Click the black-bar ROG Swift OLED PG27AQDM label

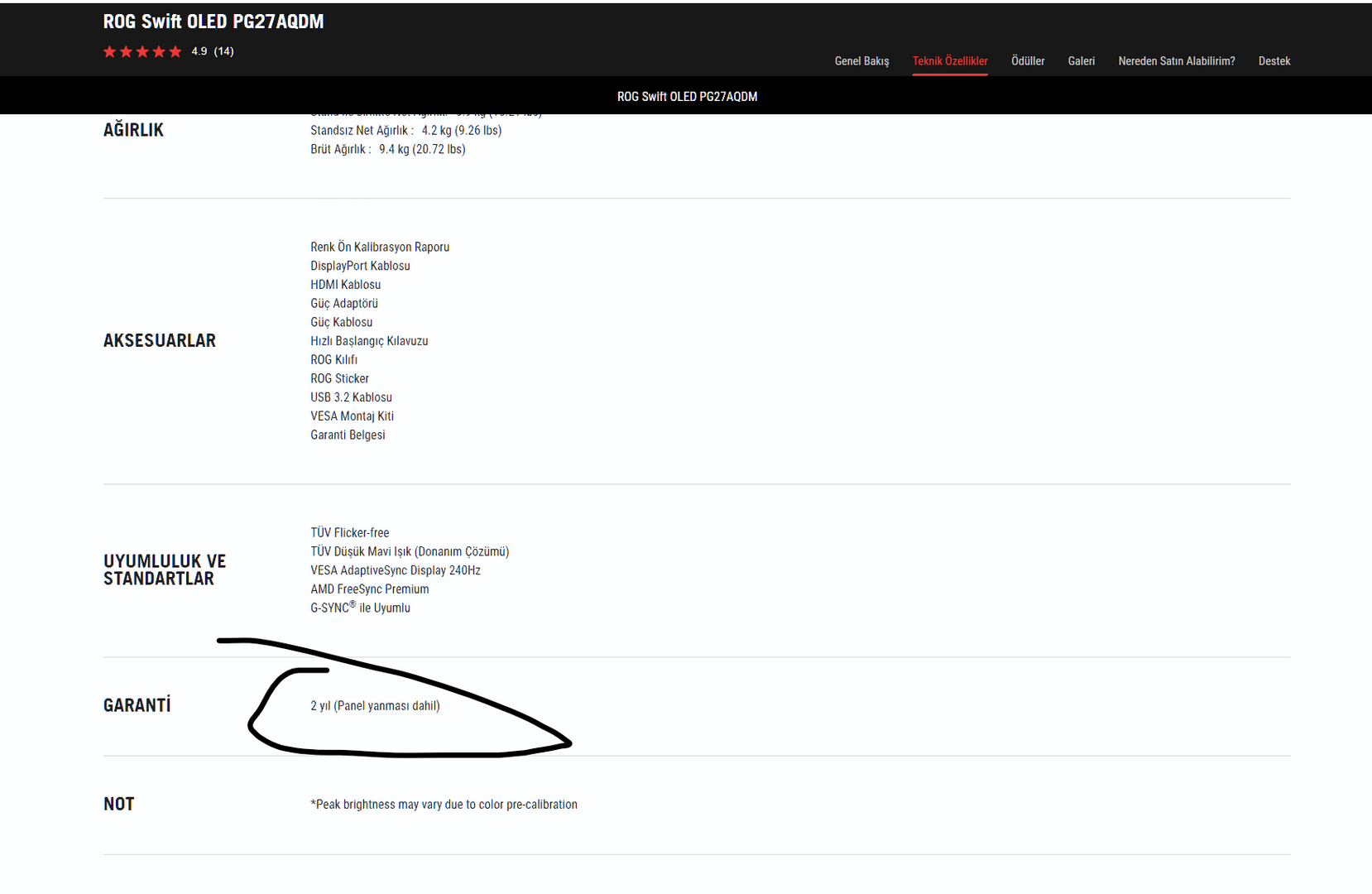point(687,97)
